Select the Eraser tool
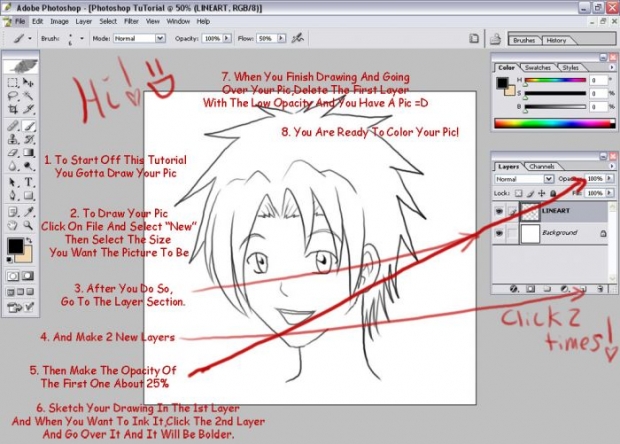Image resolution: width=620 pixels, height=444 pixels. pos(13,153)
